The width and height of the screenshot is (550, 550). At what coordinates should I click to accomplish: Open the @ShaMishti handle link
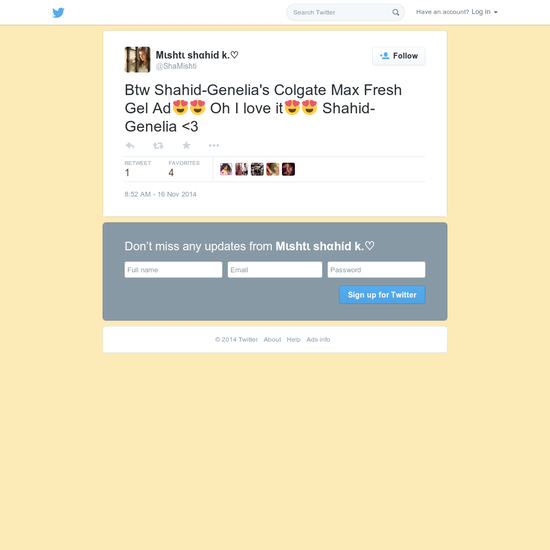click(x=176, y=66)
